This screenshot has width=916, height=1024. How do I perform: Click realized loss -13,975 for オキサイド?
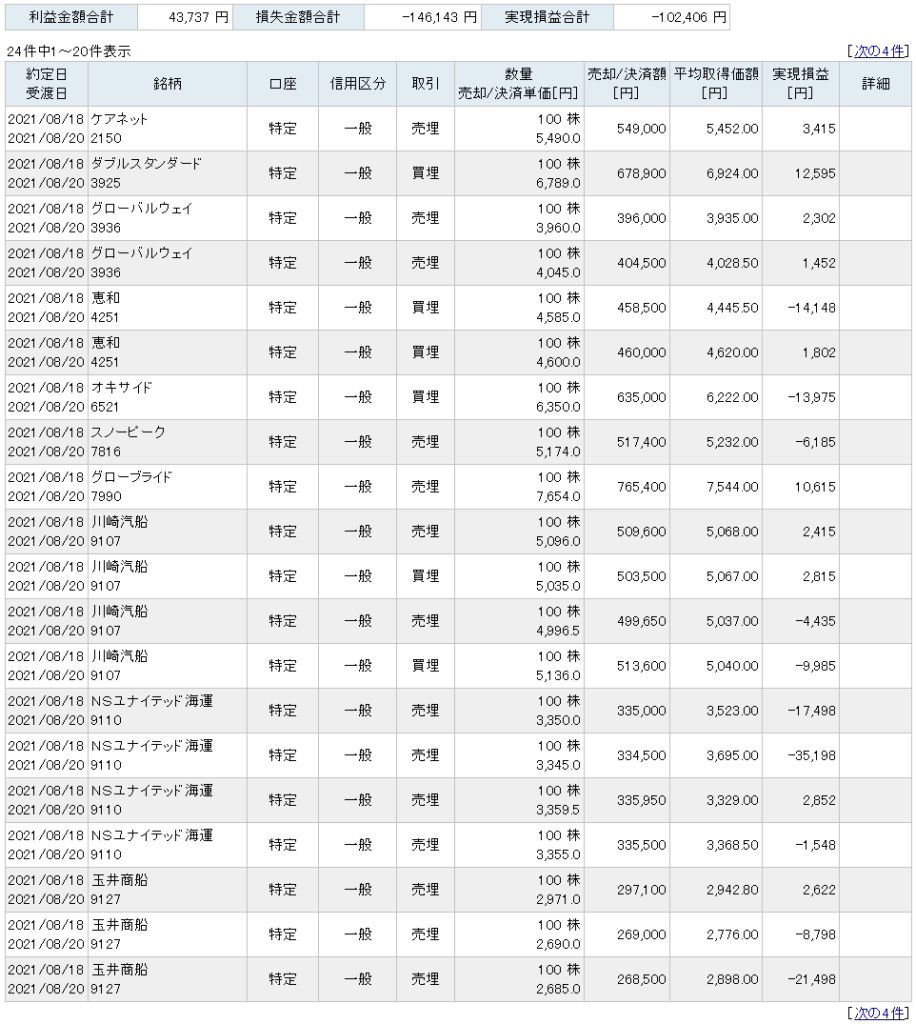(x=812, y=397)
